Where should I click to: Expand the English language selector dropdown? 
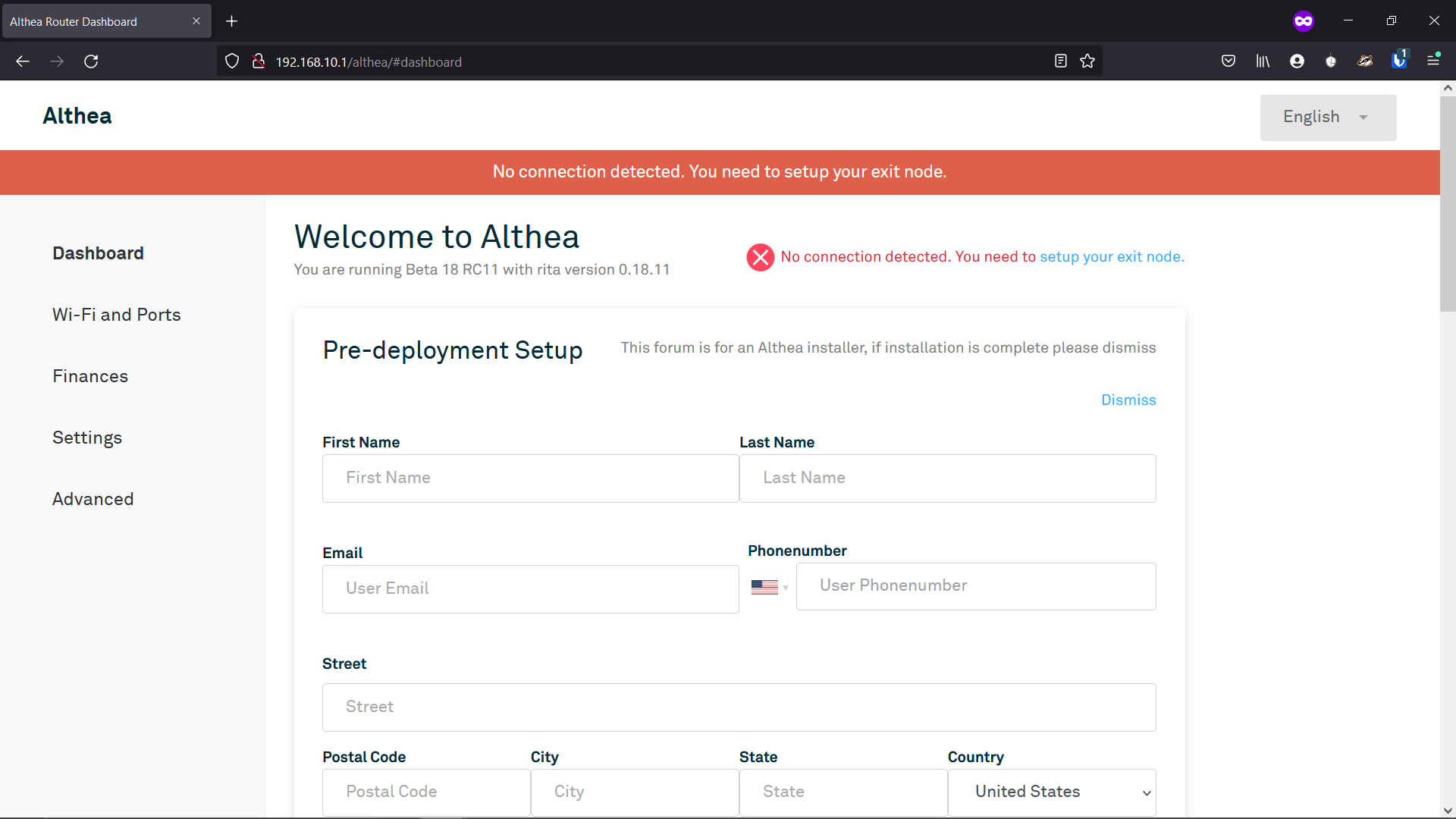tap(1328, 117)
